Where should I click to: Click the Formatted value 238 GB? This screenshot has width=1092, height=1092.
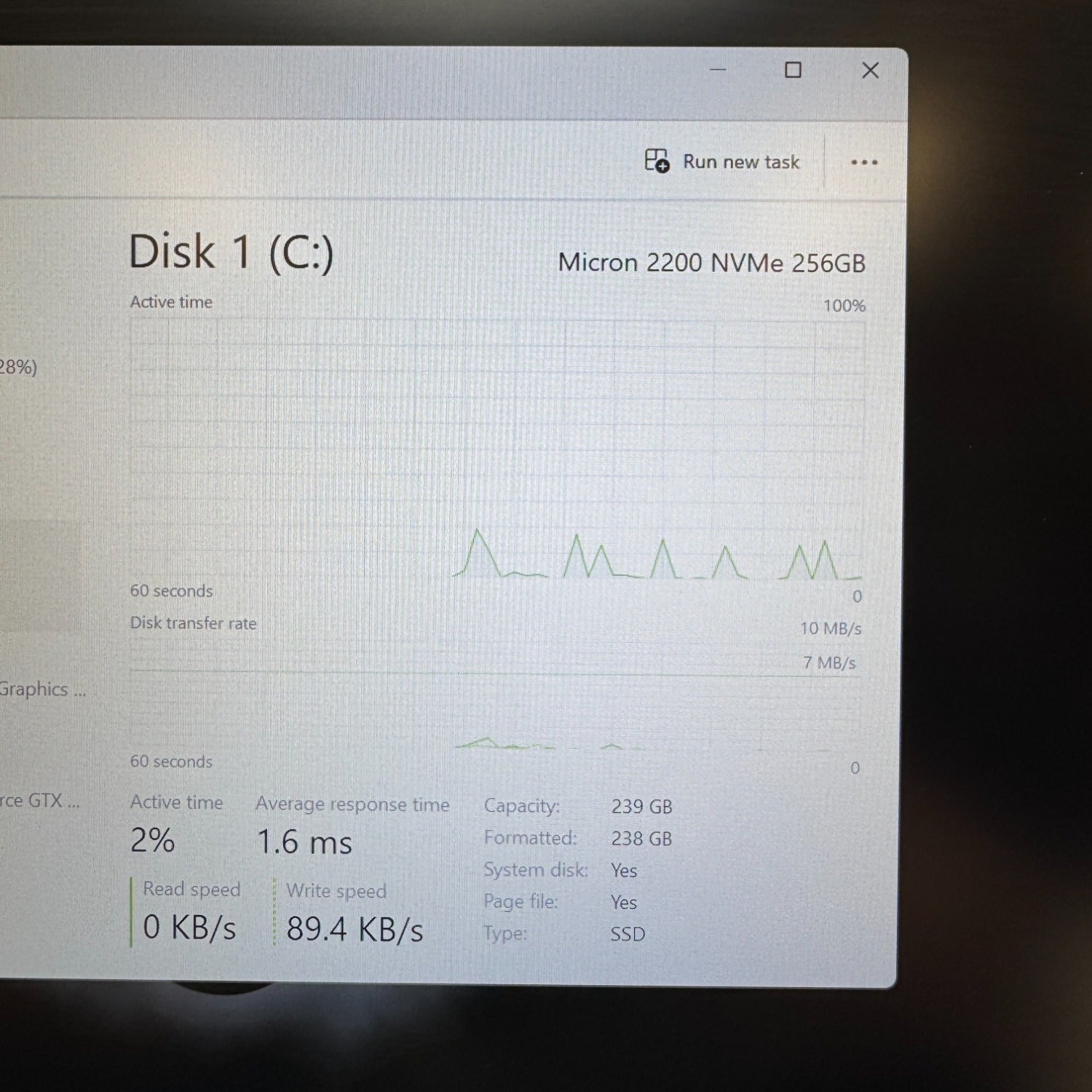641,839
